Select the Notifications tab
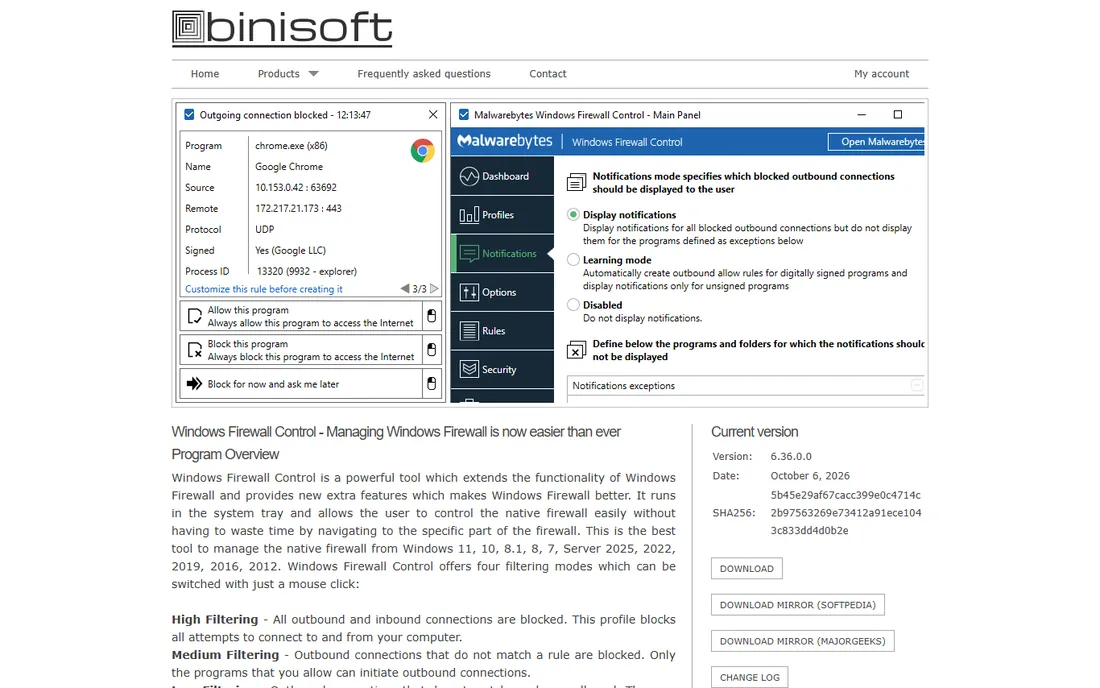1100x688 pixels. 502,253
